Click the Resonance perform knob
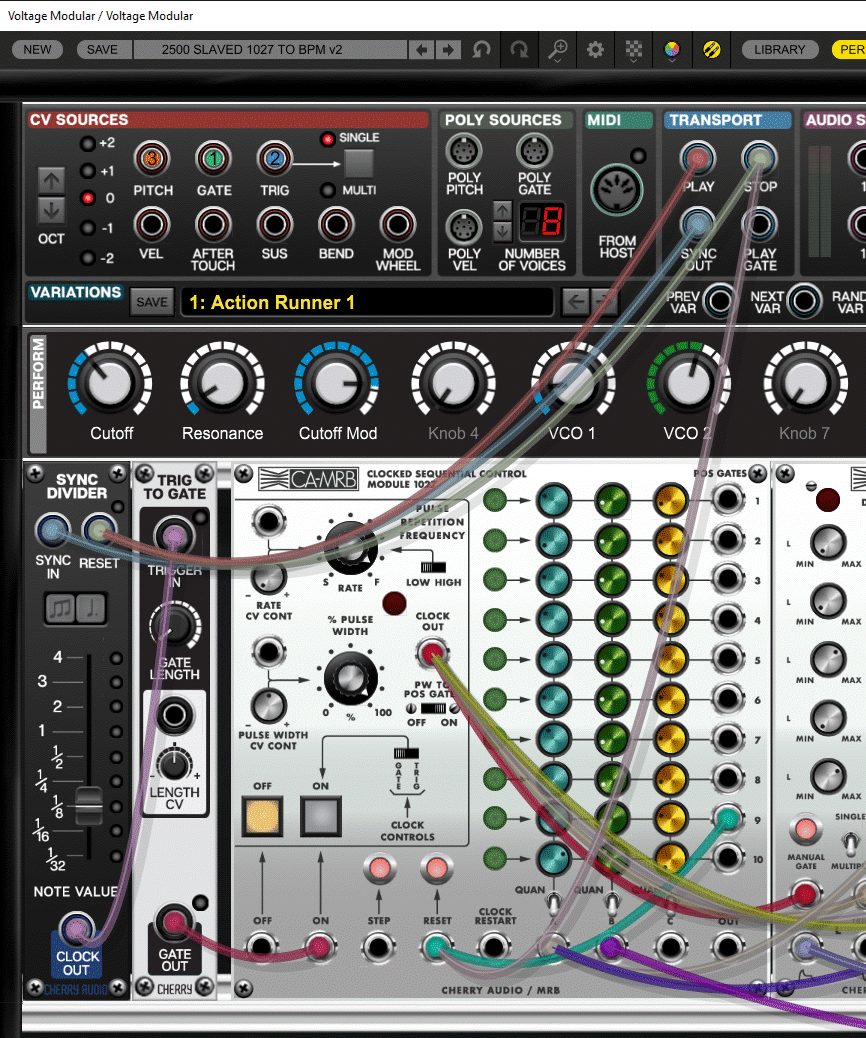Image resolution: width=866 pixels, height=1038 pixels. click(222, 383)
